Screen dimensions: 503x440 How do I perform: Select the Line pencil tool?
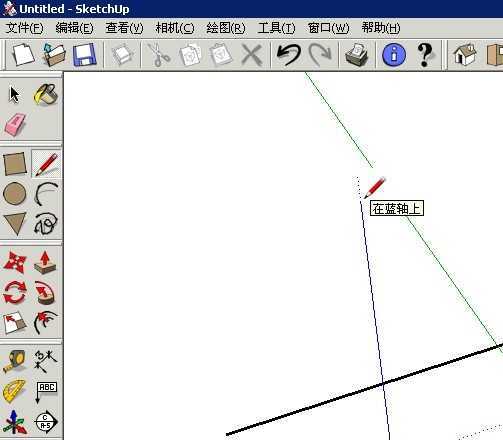pyautogui.click(x=46, y=164)
